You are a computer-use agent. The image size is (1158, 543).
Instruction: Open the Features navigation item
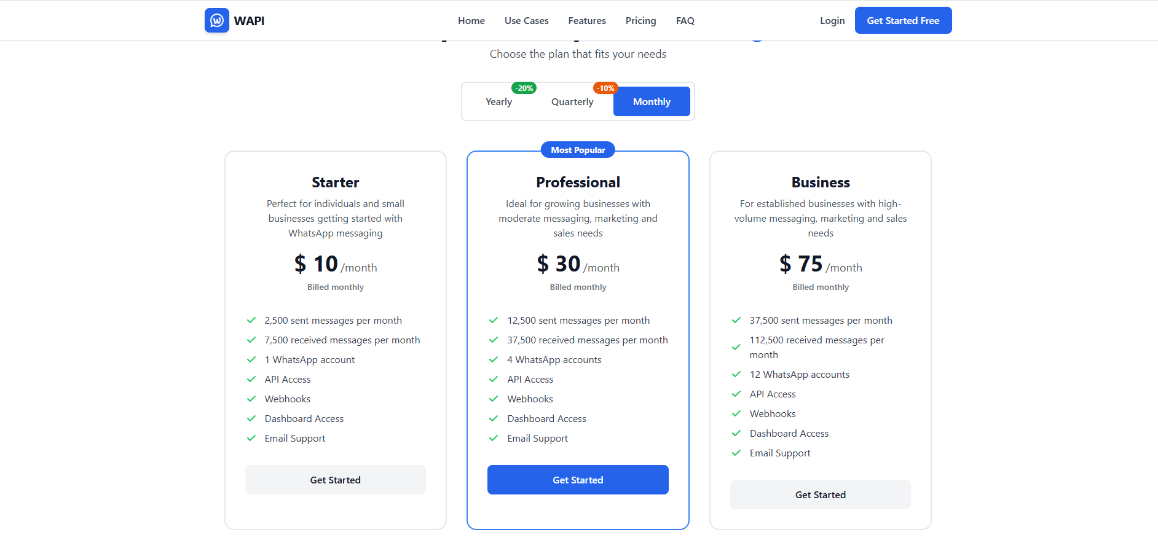click(x=587, y=21)
